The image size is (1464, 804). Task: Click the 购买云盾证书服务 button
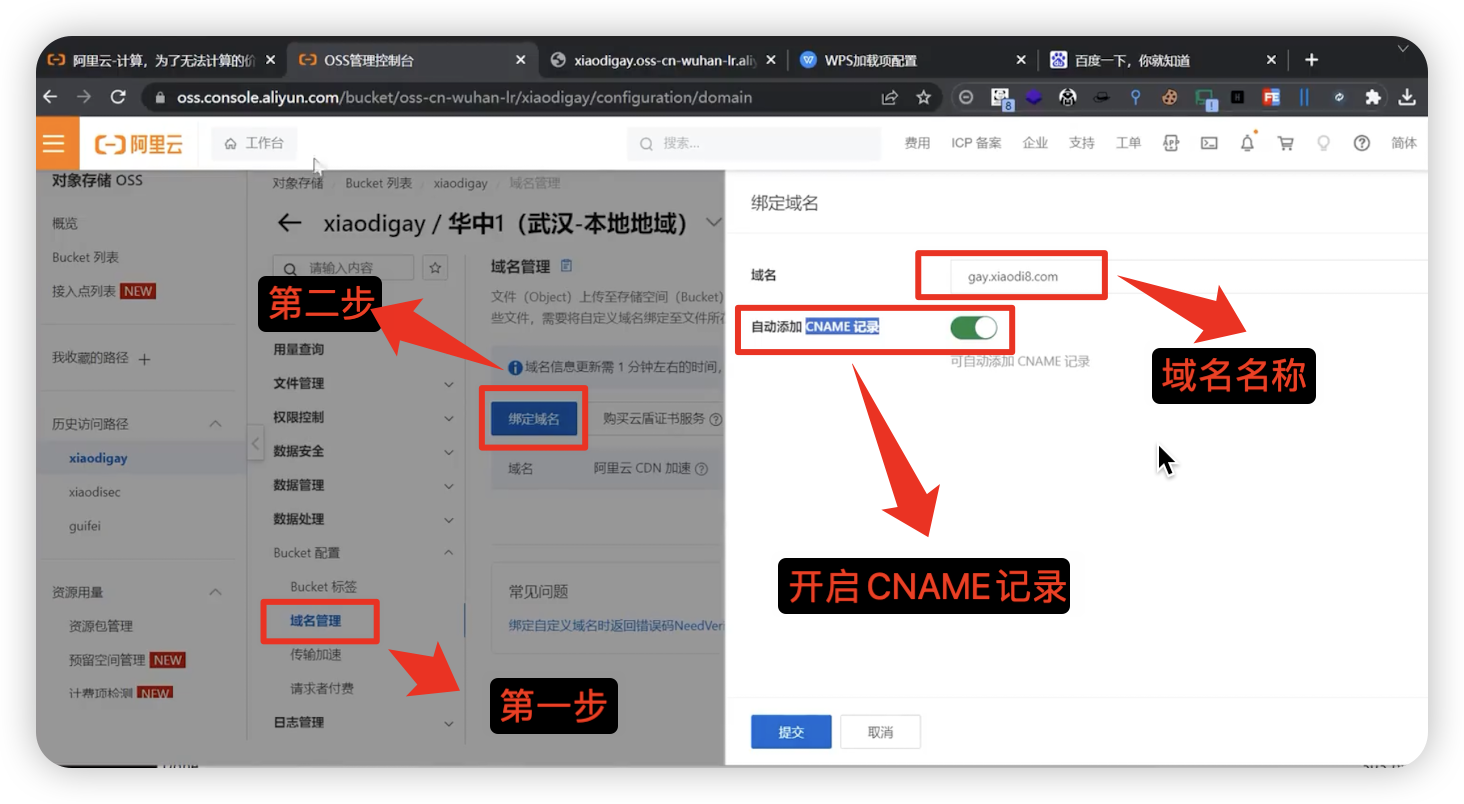tap(654, 419)
